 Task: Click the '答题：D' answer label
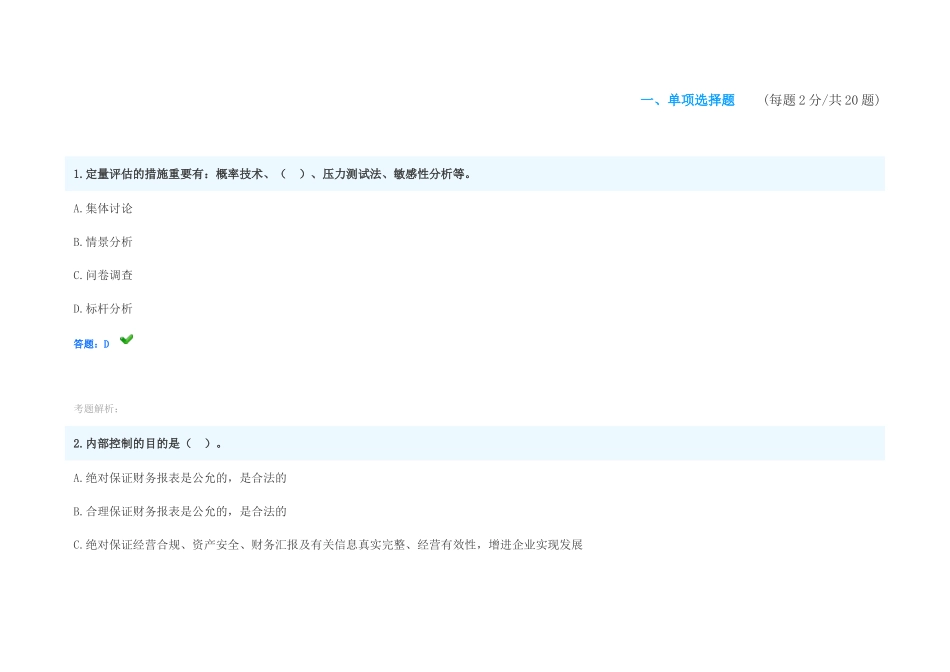point(91,344)
